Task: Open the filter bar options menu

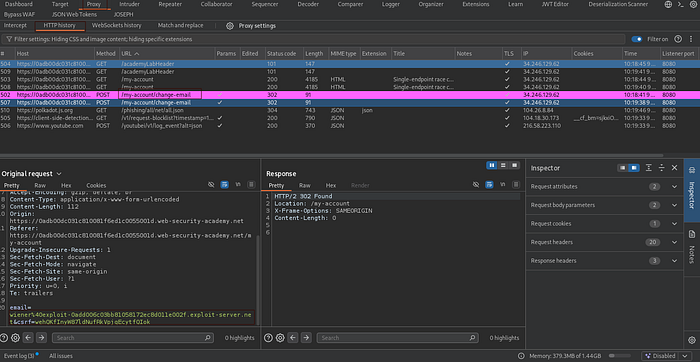Action: tap(691, 39)
